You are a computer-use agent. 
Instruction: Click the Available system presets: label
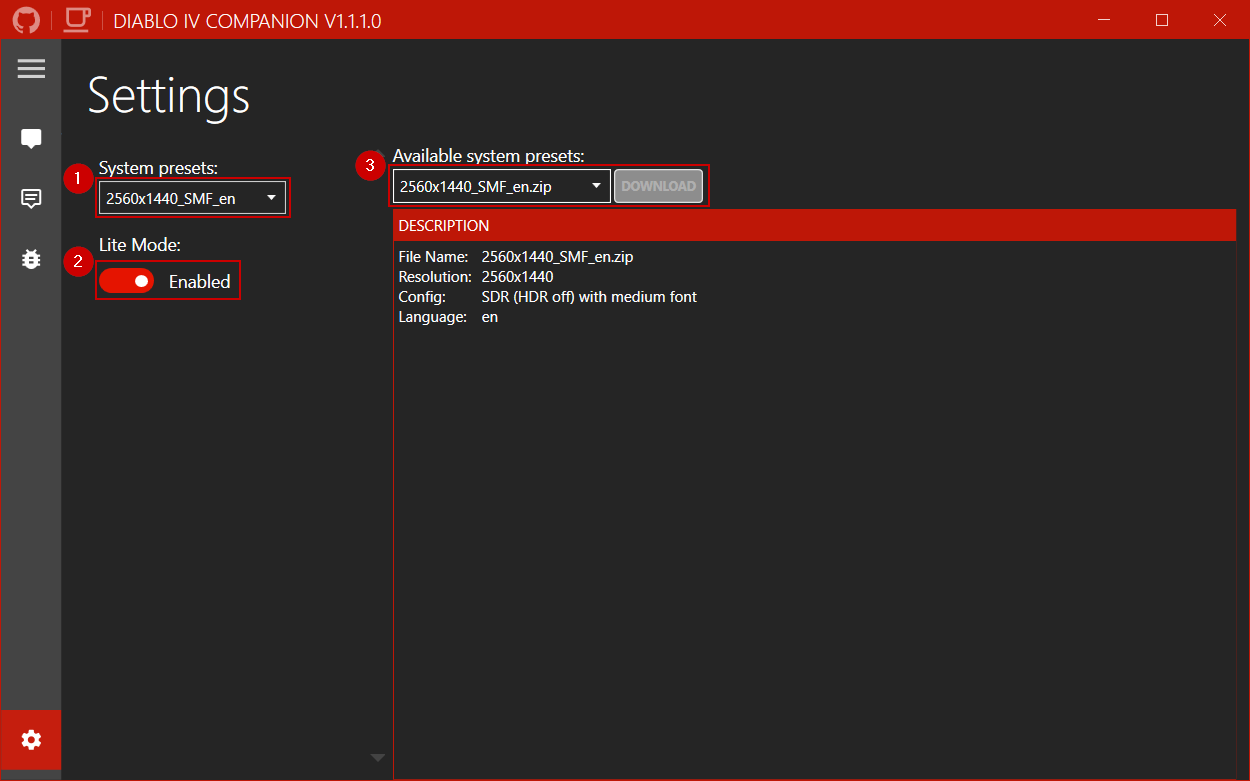[x=488, y=156]
